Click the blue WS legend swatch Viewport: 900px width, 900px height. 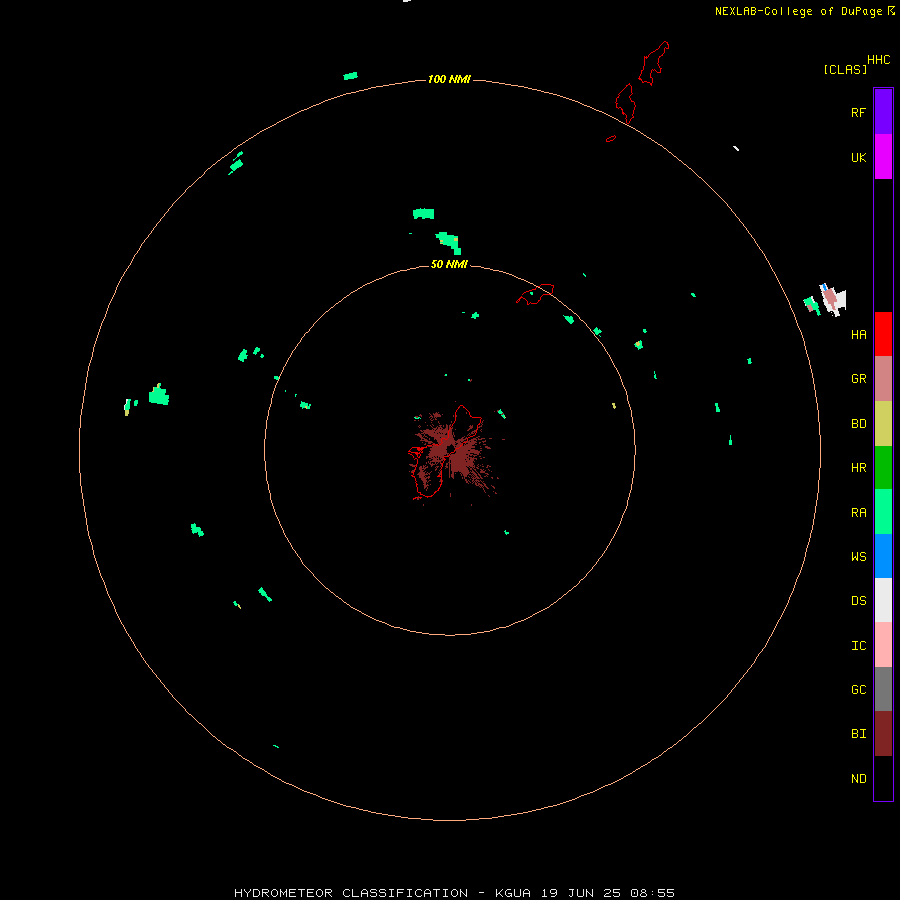883,556
